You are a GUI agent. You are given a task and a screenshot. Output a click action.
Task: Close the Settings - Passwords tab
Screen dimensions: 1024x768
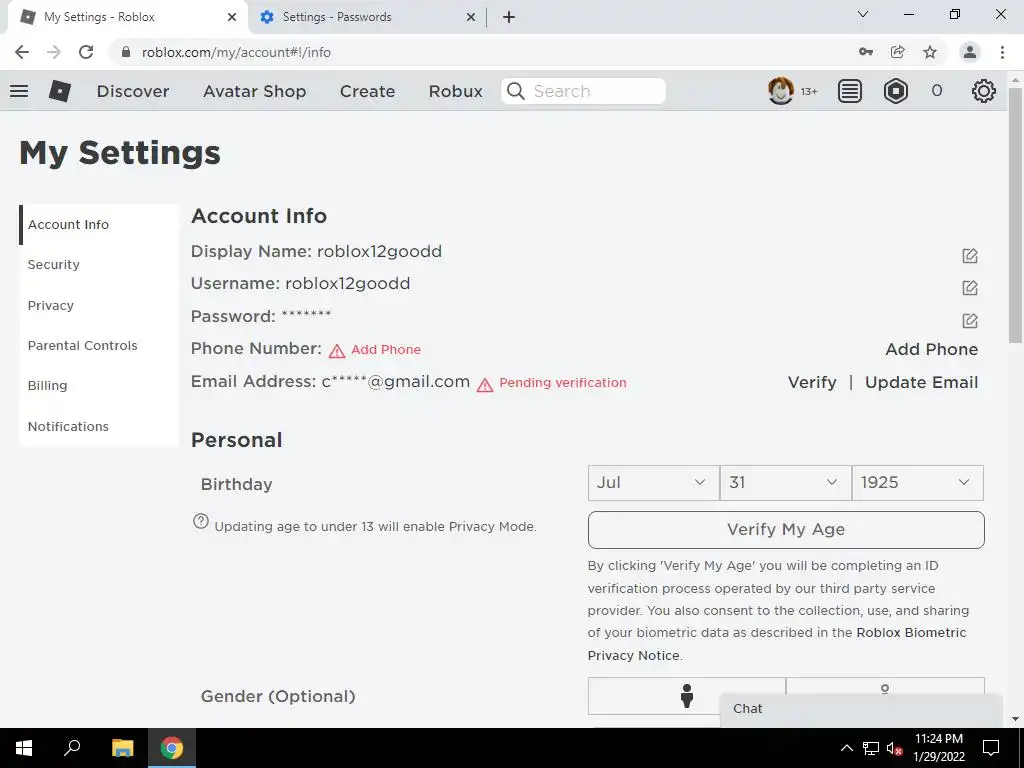click(471, 17)
